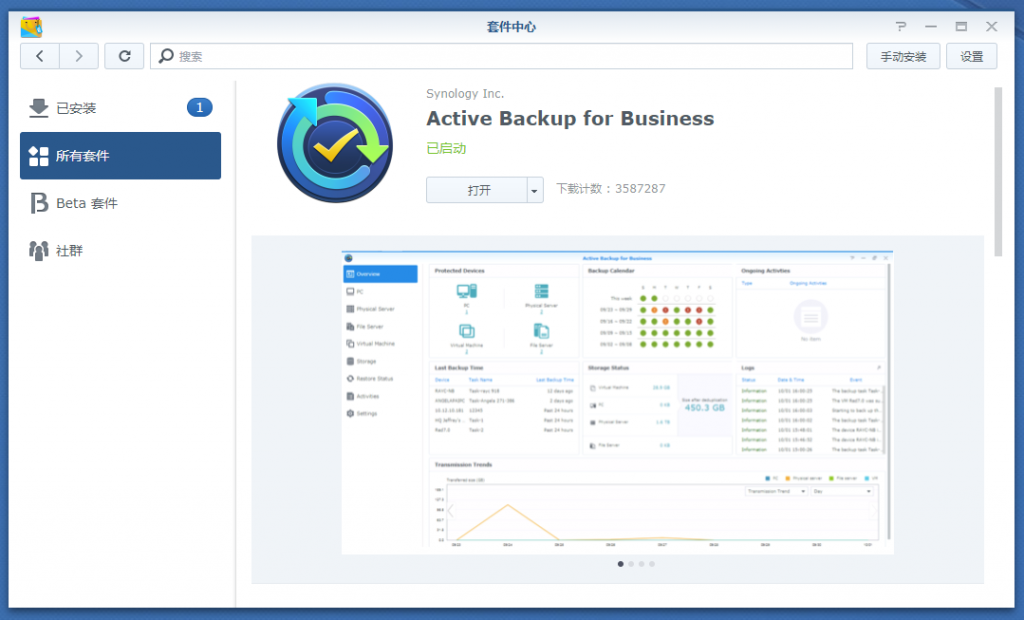Image resolution: width=1024 pixels, height=620 pixels.
Task: Focus the 搜索 search field
Action: coord(502,56)
